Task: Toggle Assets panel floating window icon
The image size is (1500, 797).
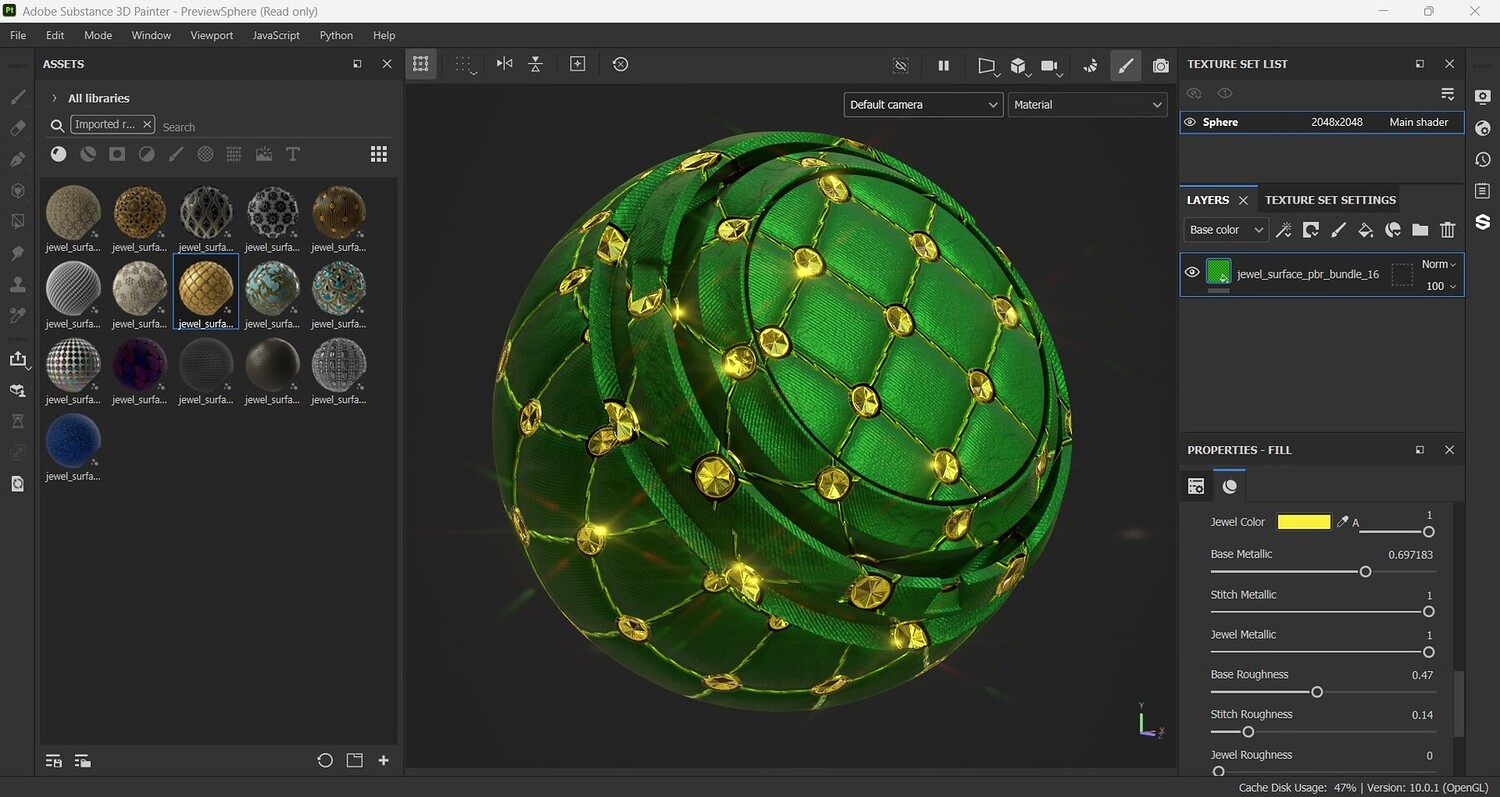Action: click(x=357, y=64)
